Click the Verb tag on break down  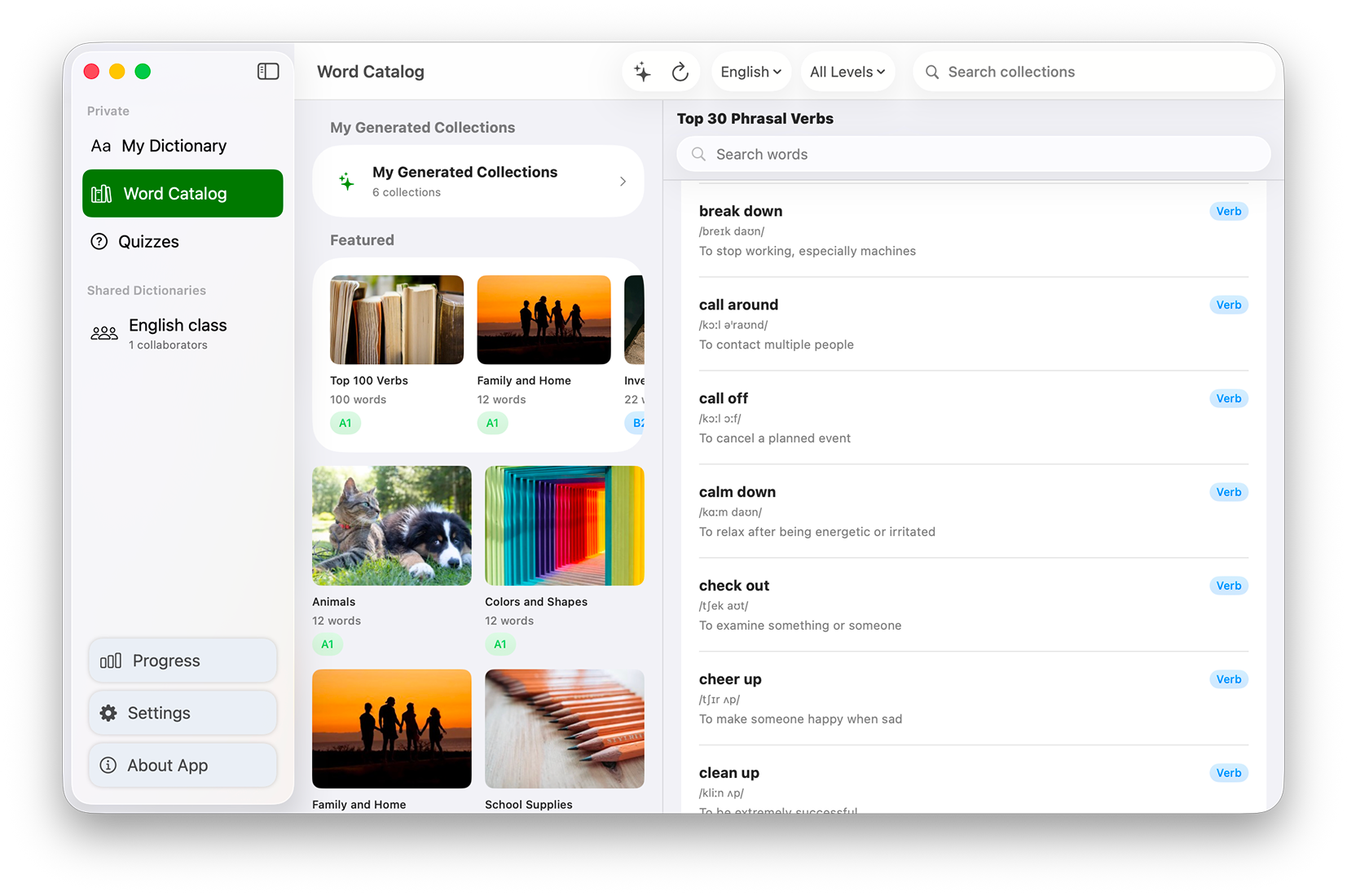tap(1228, 211)
